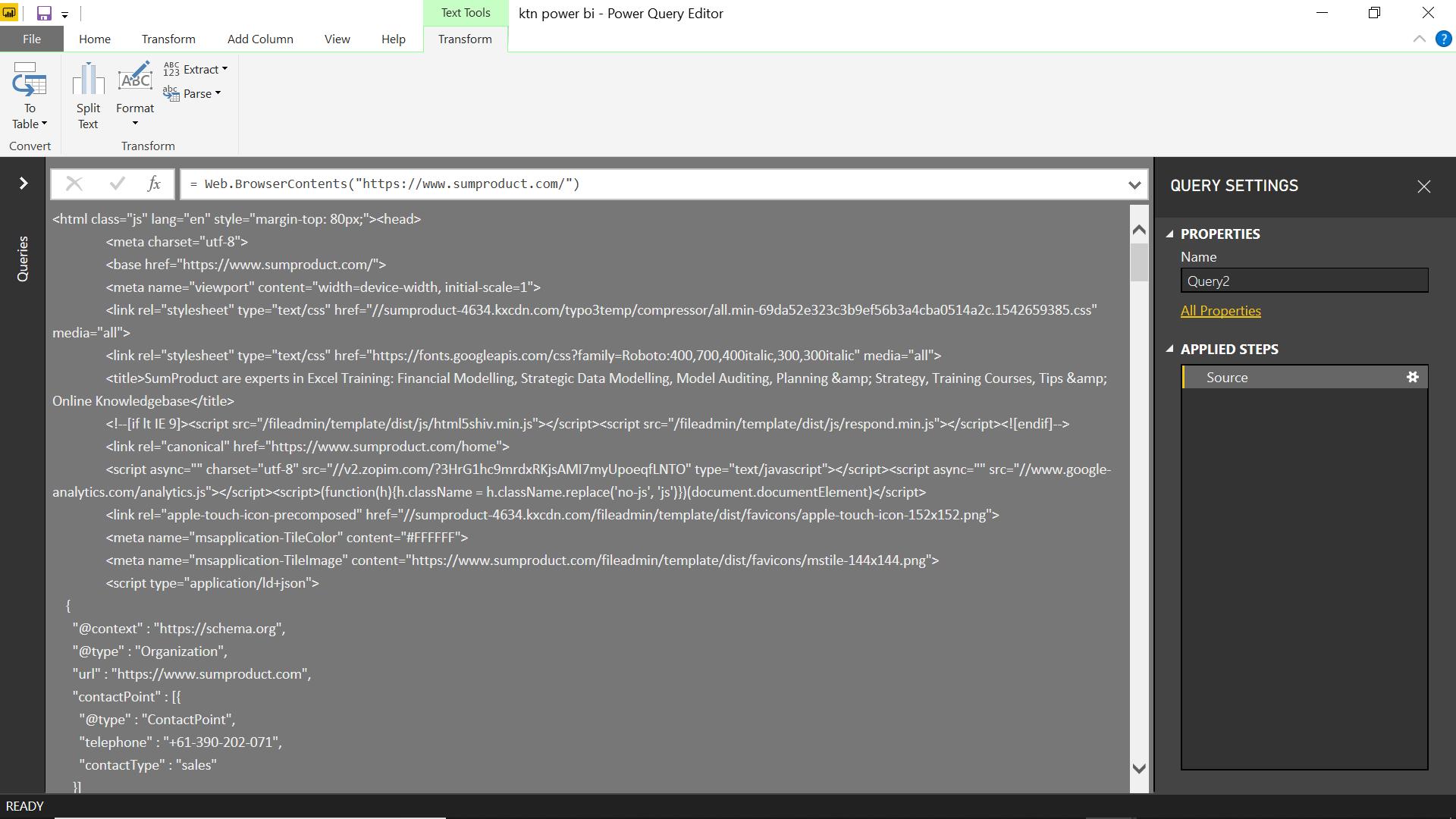The width and height of the screenshot is (1456, 819).
Task: Click the Split Text icon
Action: tap(88, 80)
